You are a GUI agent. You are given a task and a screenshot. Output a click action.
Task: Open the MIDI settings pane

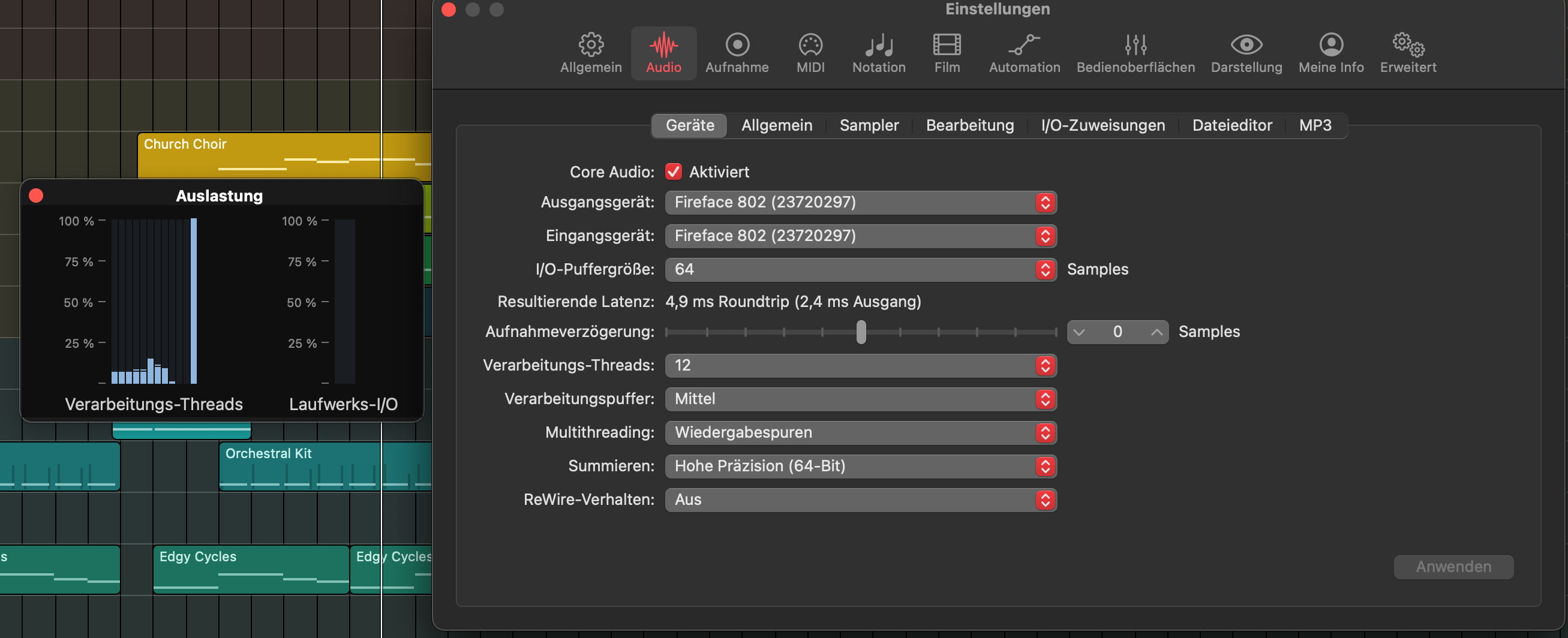coord(810,52)
